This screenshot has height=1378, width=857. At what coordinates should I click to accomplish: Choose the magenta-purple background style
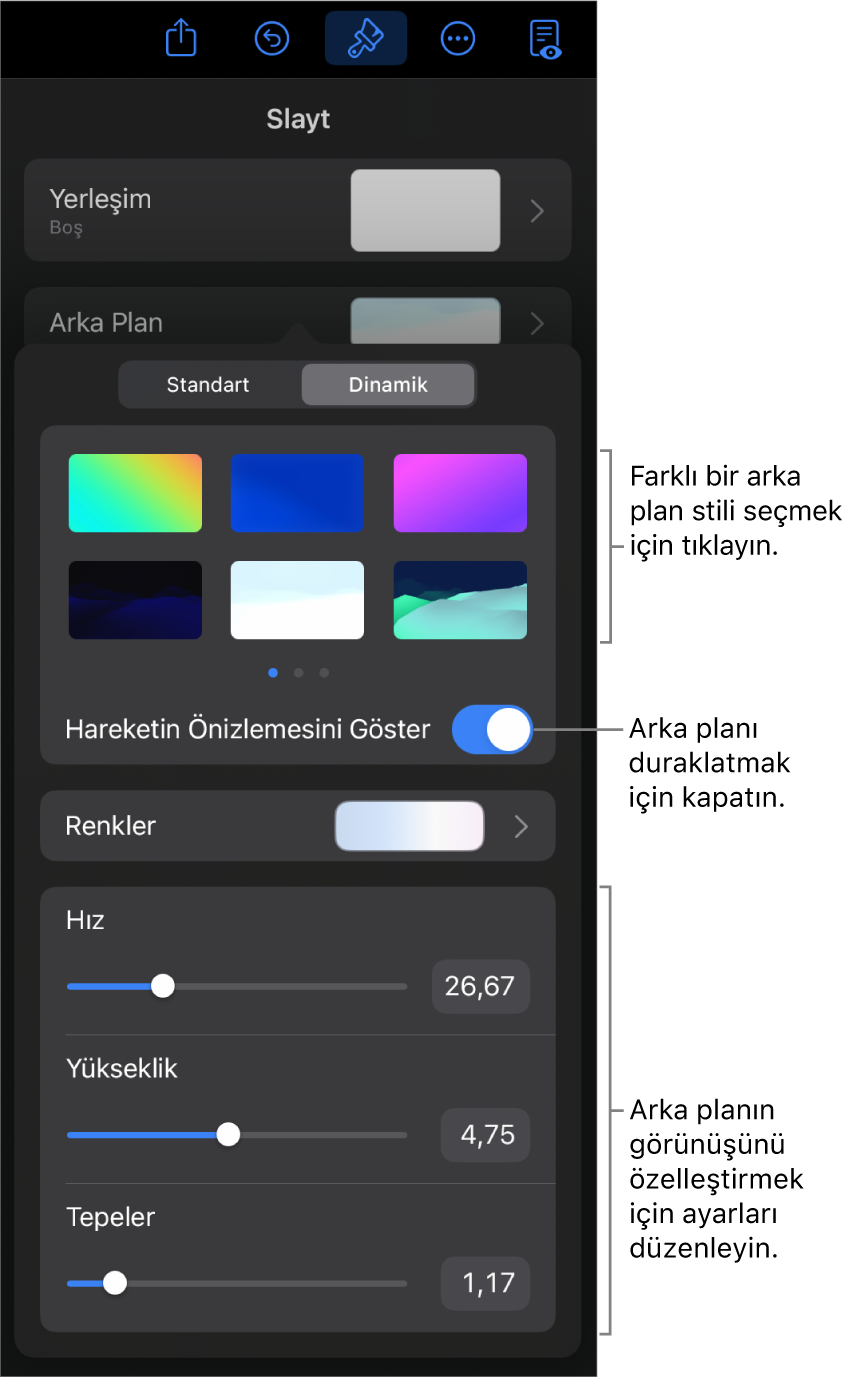460,493
